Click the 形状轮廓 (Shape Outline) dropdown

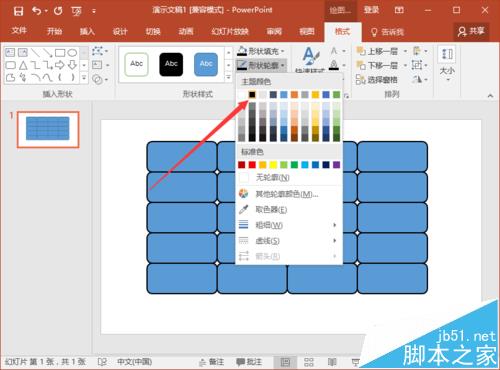coord(261,65)
